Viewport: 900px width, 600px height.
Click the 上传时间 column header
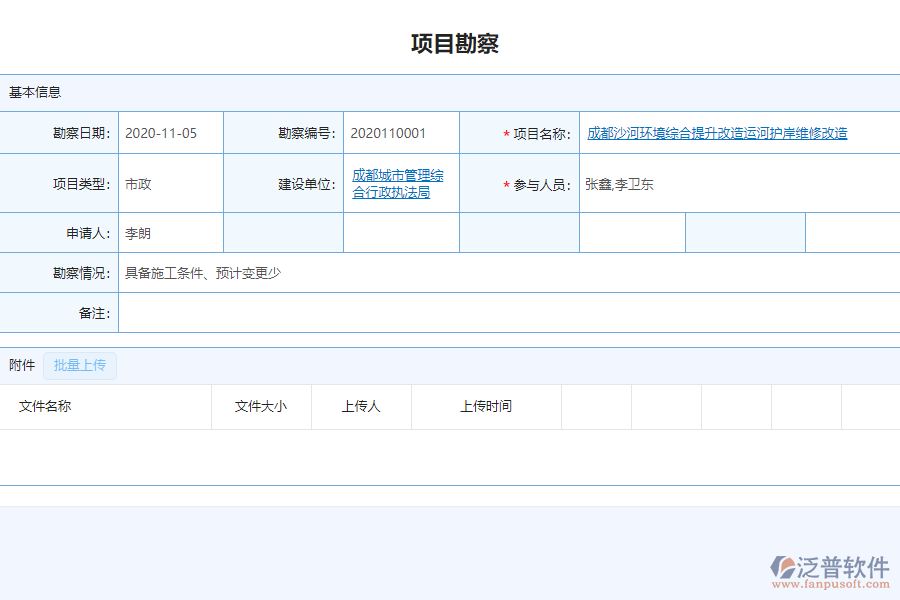pyautogui.click(x=486, y=406)
